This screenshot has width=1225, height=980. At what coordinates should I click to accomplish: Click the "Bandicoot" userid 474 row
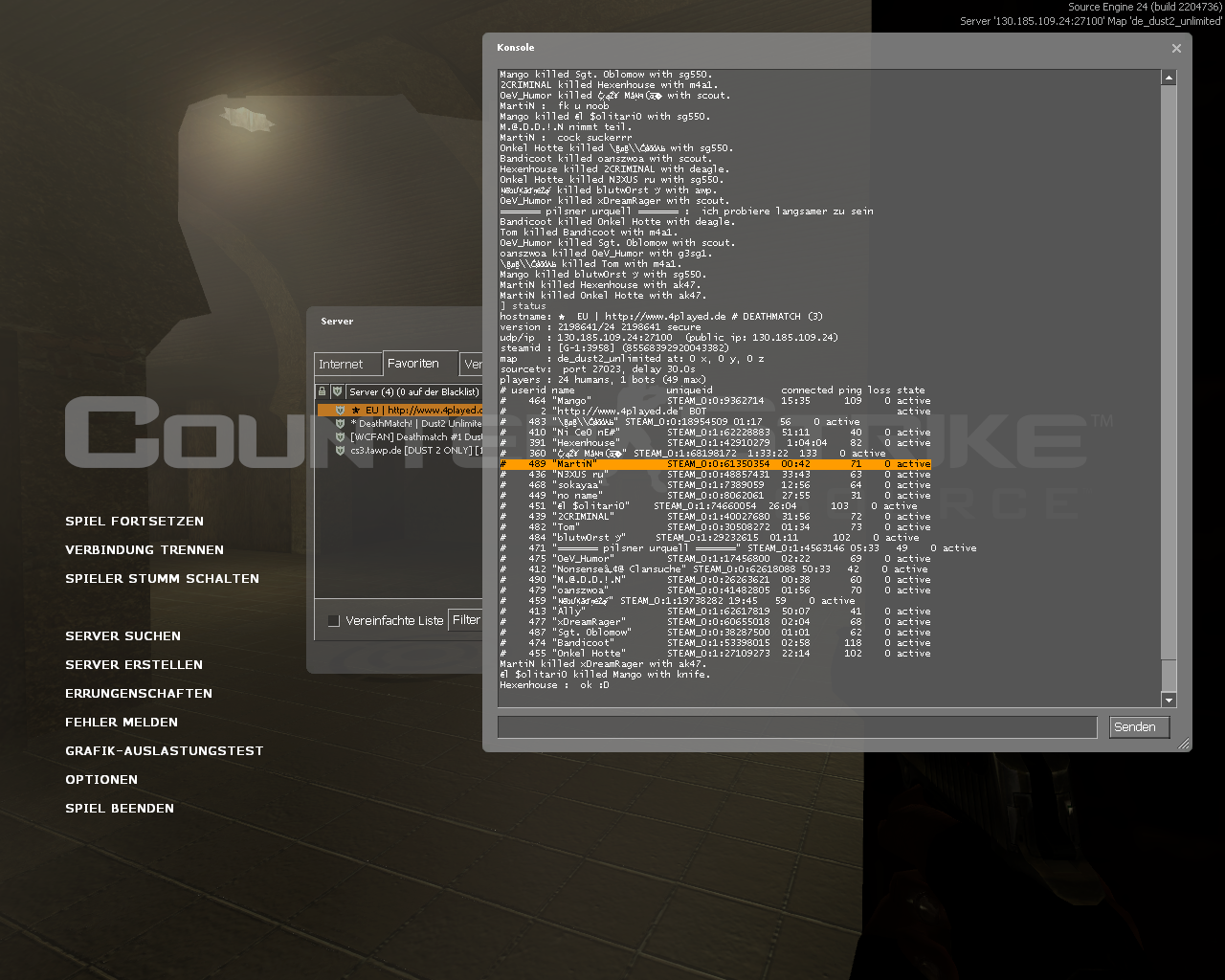(715, 643)
